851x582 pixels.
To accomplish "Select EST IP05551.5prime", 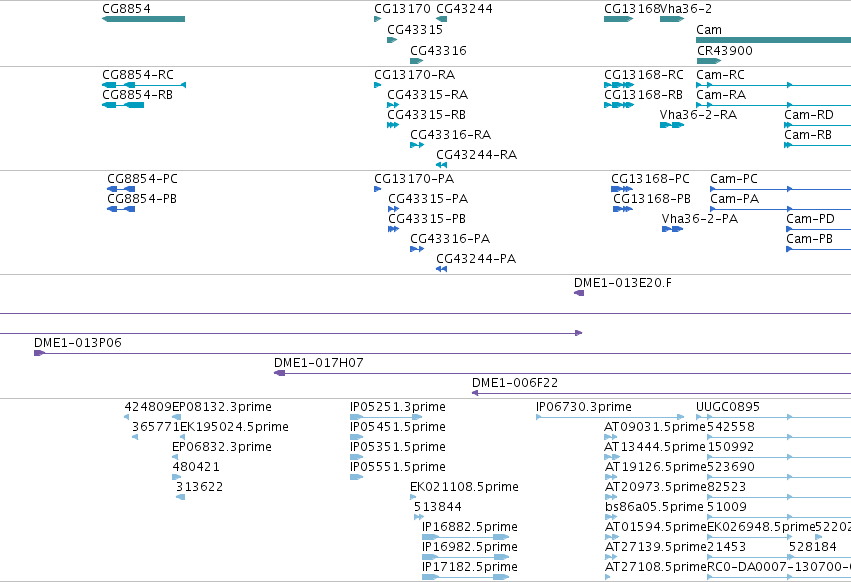I will [x=398, y=467].
